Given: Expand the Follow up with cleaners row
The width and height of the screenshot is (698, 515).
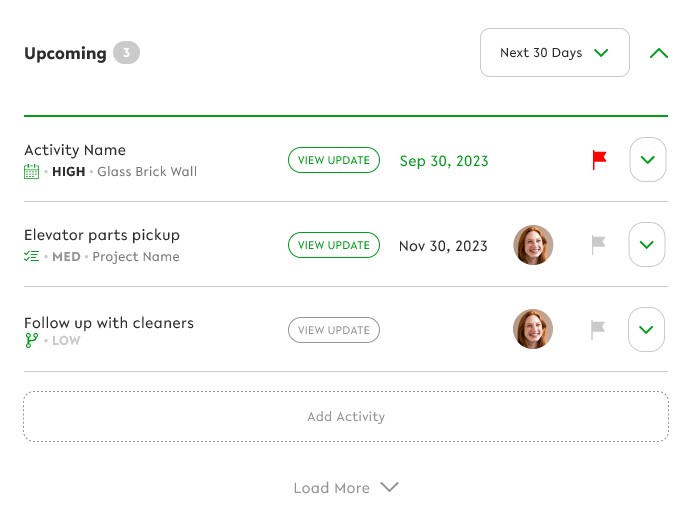Looking at the screenshot, I should pos(647,330).
